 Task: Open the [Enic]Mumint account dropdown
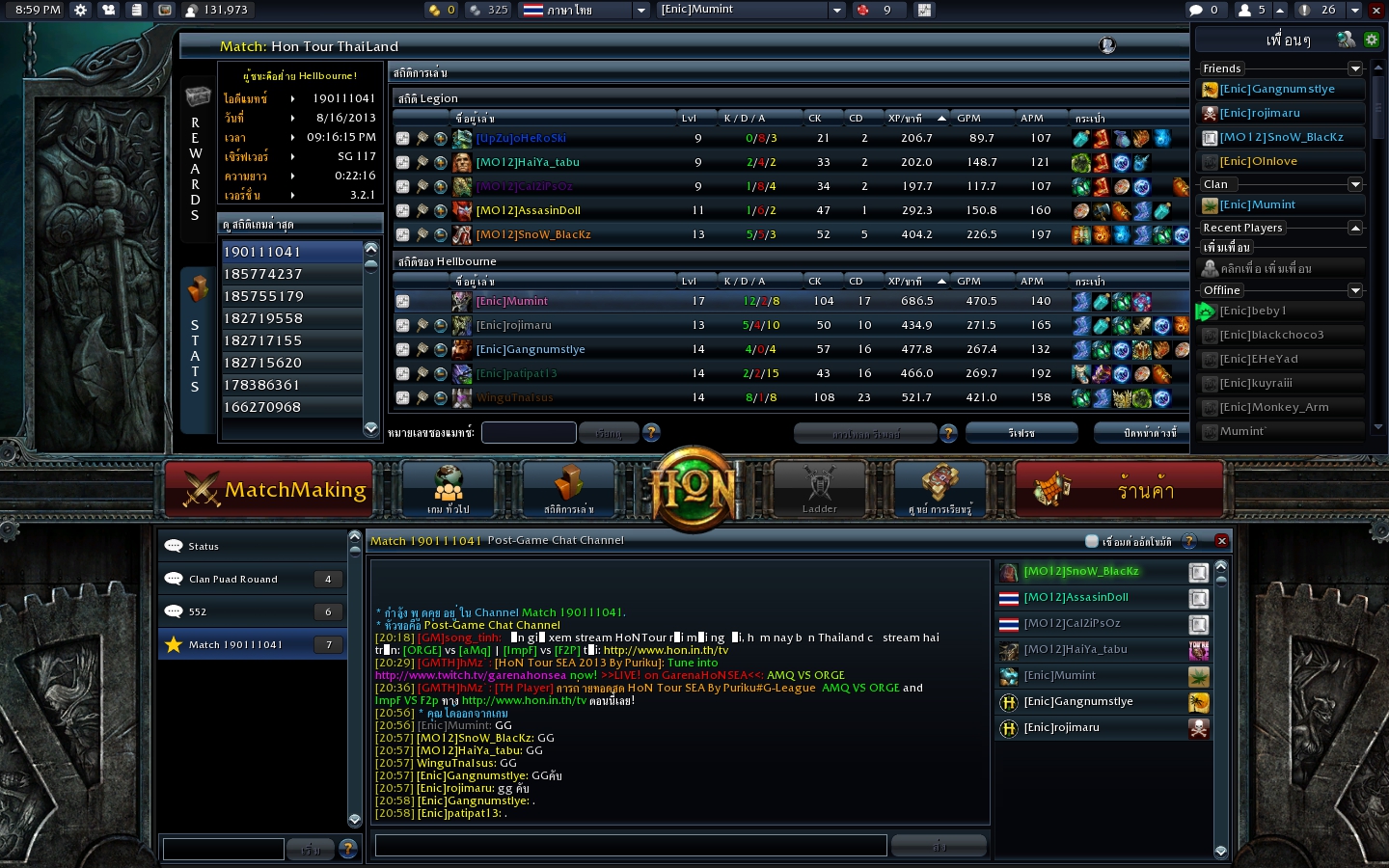(x=837, y=10)
